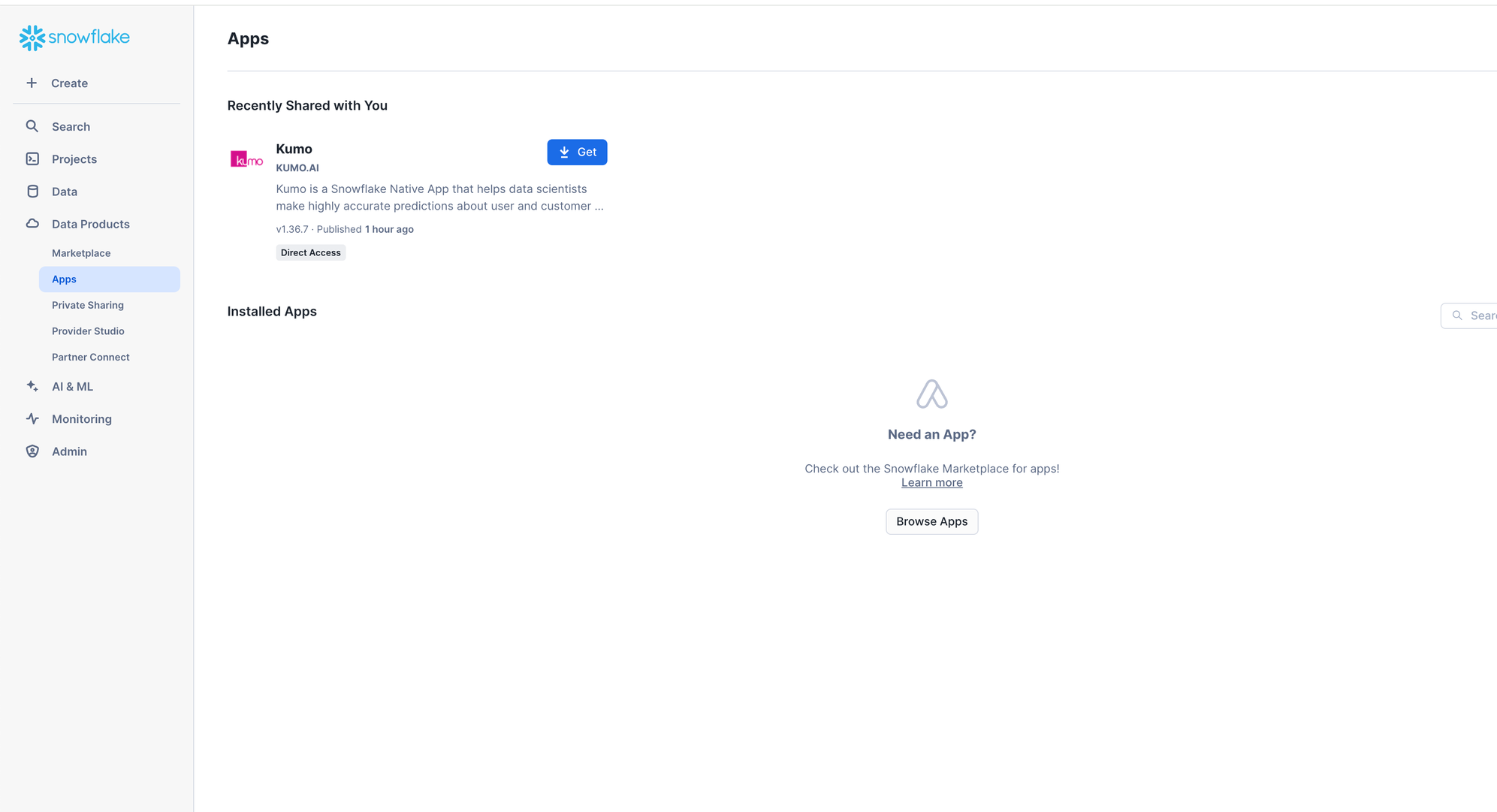The width and height of the screenshot is (1497, 812).
Task: Select the Marketplace menu item
Action: [x=81, y=253]
